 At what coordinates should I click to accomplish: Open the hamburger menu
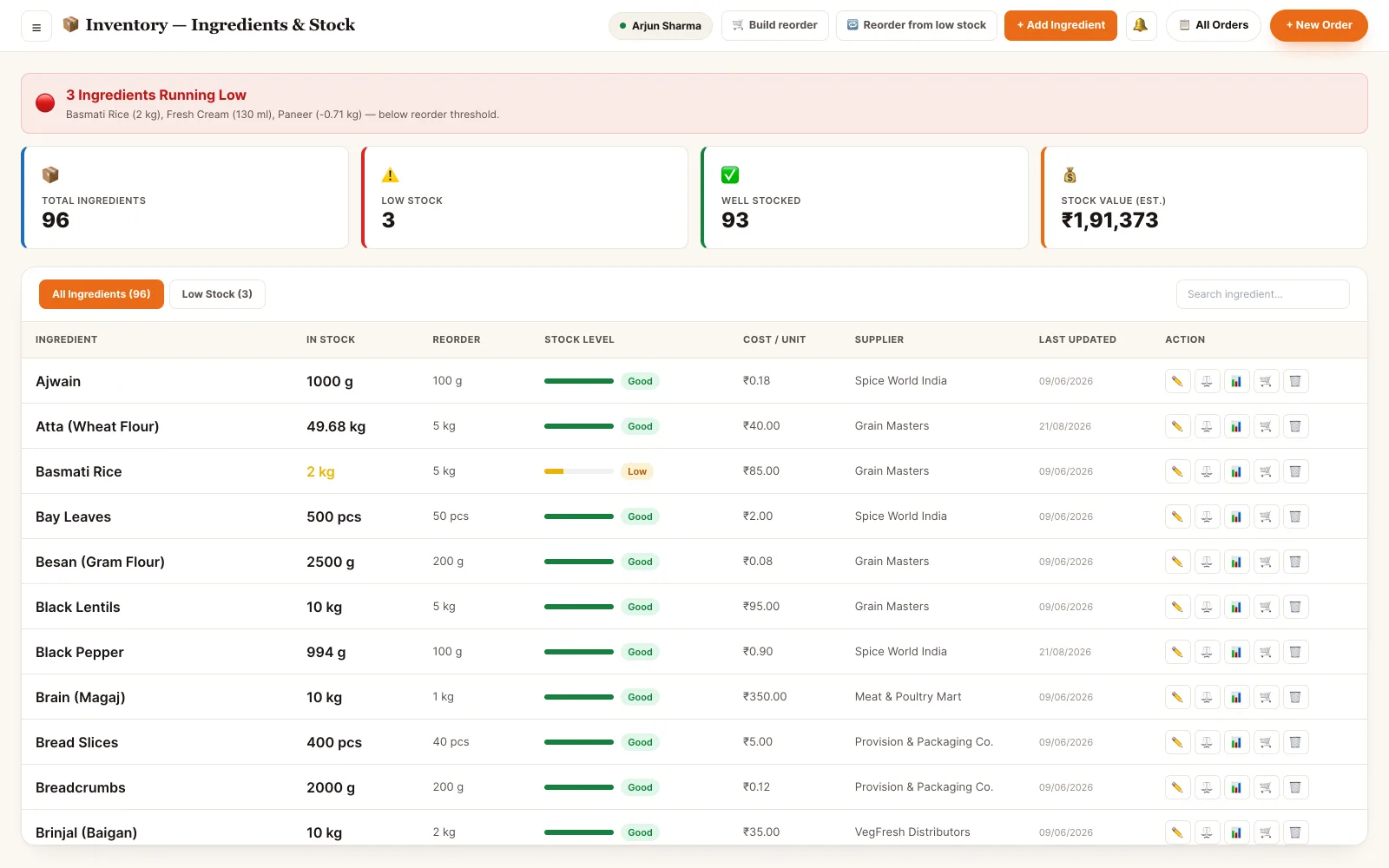(36, 26)
